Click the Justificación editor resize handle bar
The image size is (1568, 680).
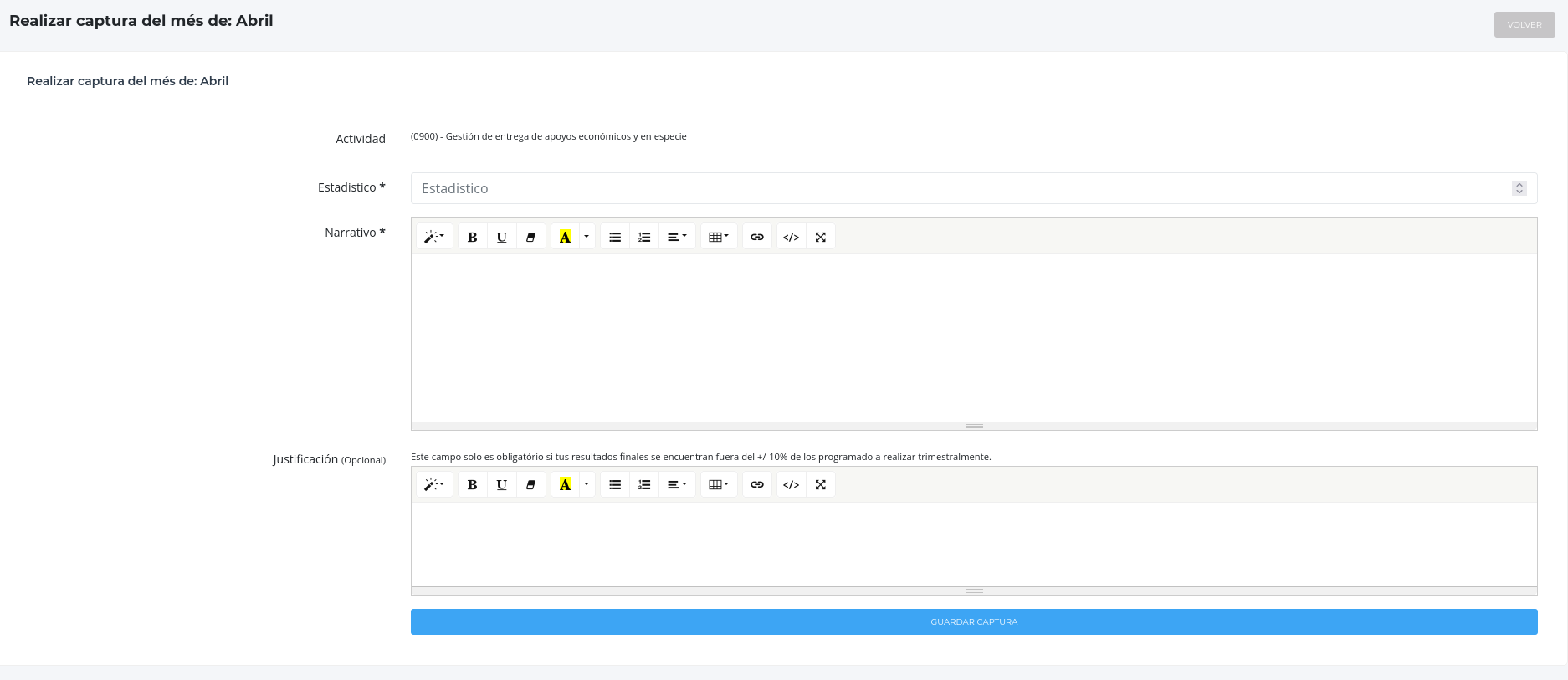pyautogui.click(x=974, y=591)
